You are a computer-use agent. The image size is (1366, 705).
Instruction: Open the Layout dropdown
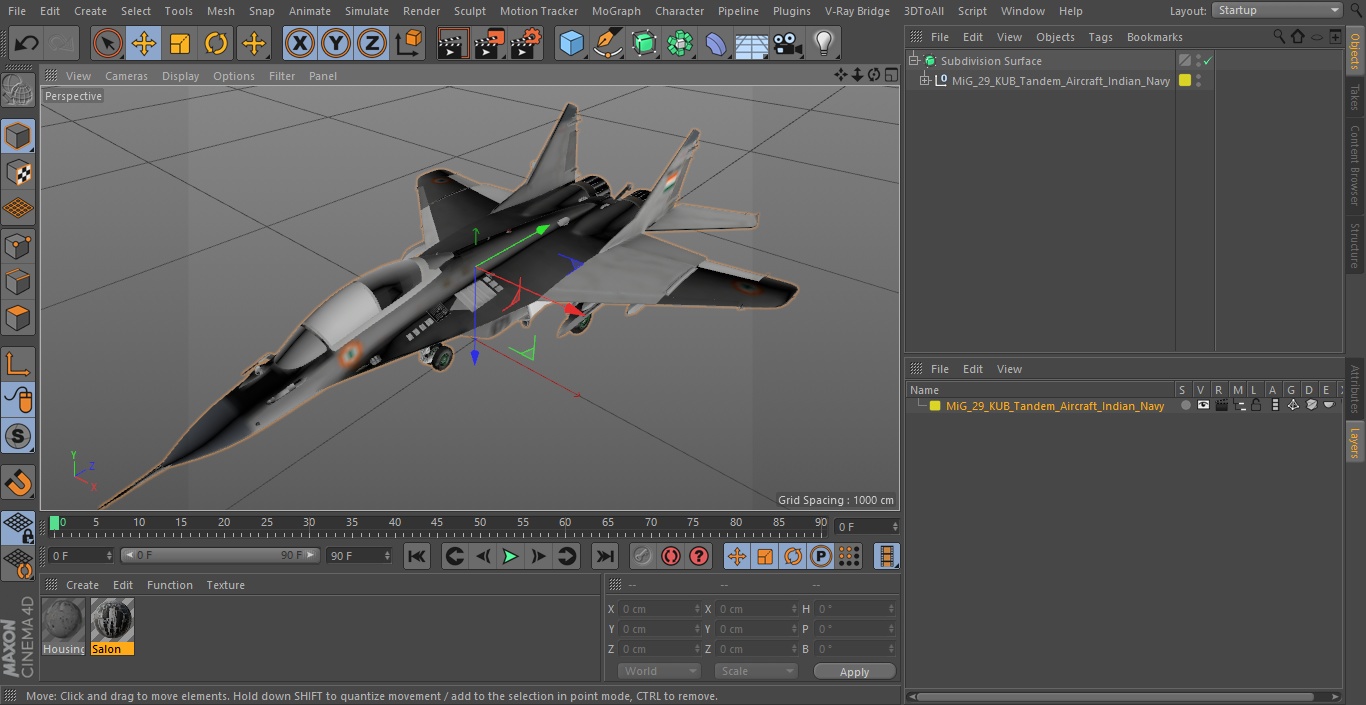tap(1277, 10)
